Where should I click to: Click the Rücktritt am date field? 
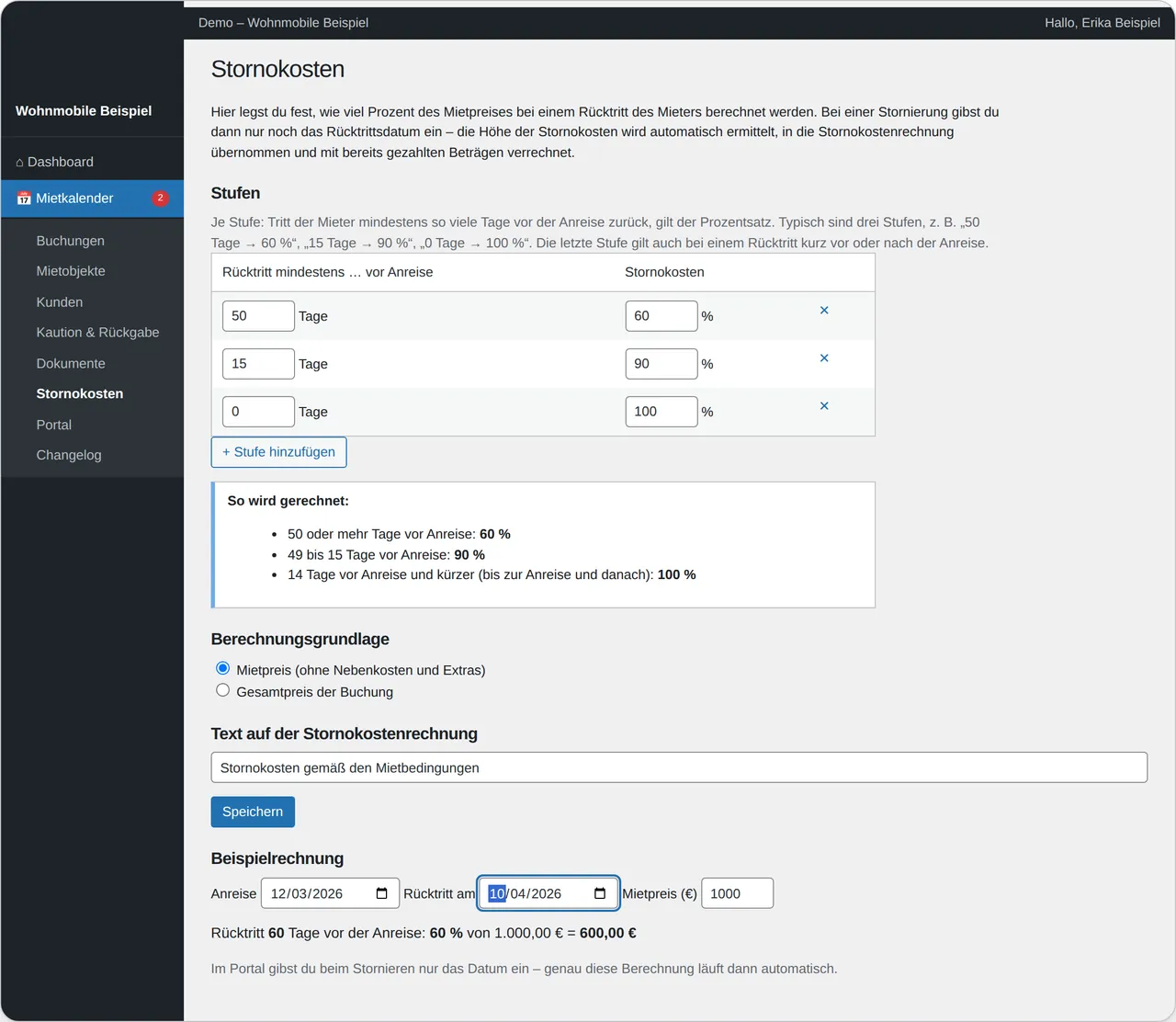pyautogui.click(x=548, y=893)
